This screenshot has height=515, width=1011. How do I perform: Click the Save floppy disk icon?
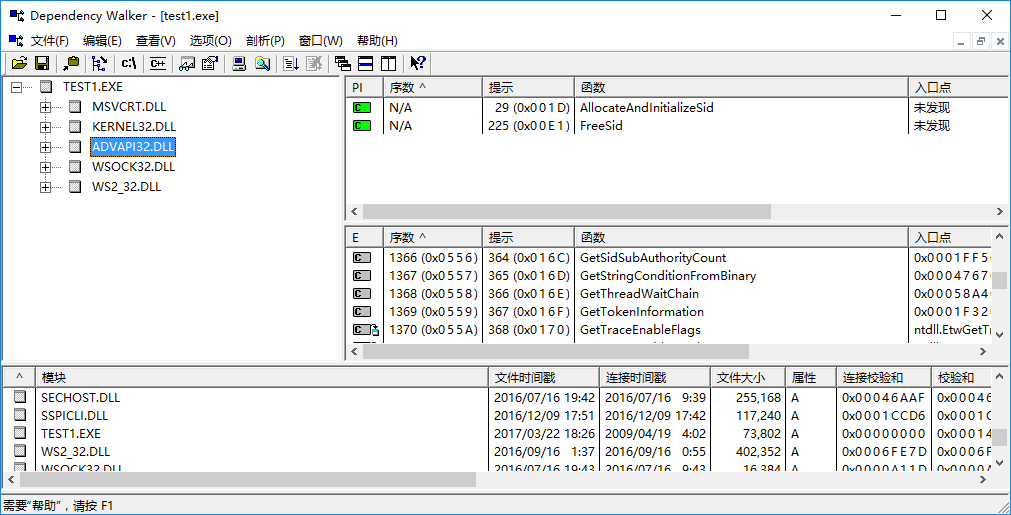[x=42, y=63]
